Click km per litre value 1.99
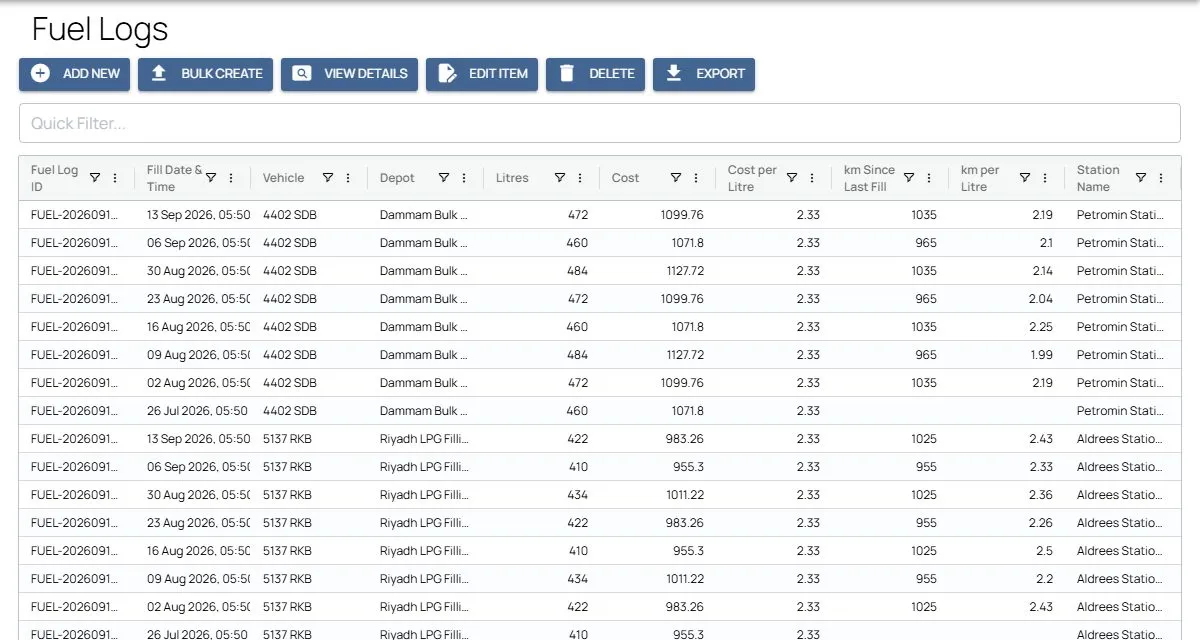This screenshot has height=640, width=1200. pyautogui.click(x=1041, y=355)
